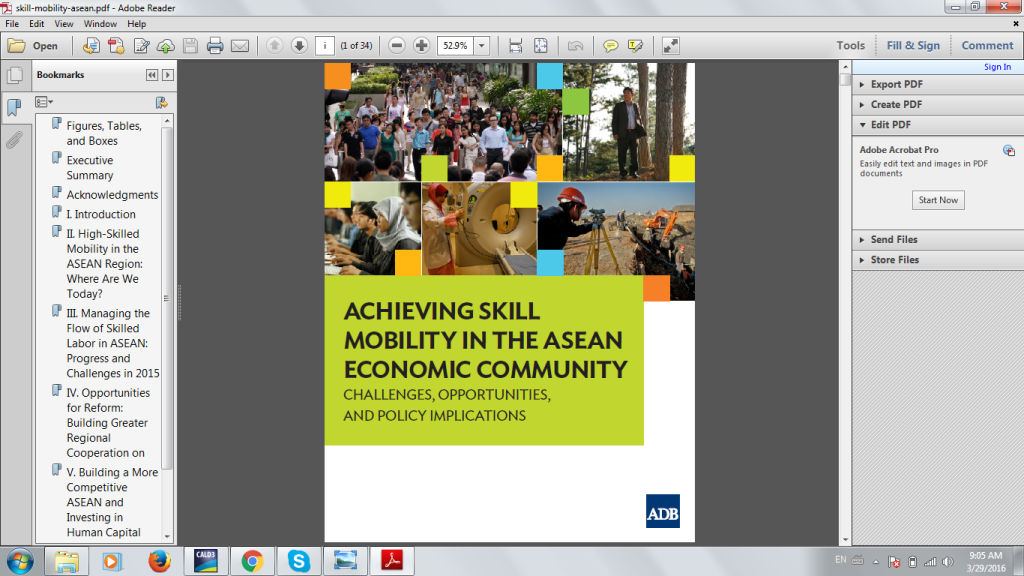This screenshot has height=576, width=1024.
Task: Launch Firefox from the taskbar
Action: click(159, 561)
